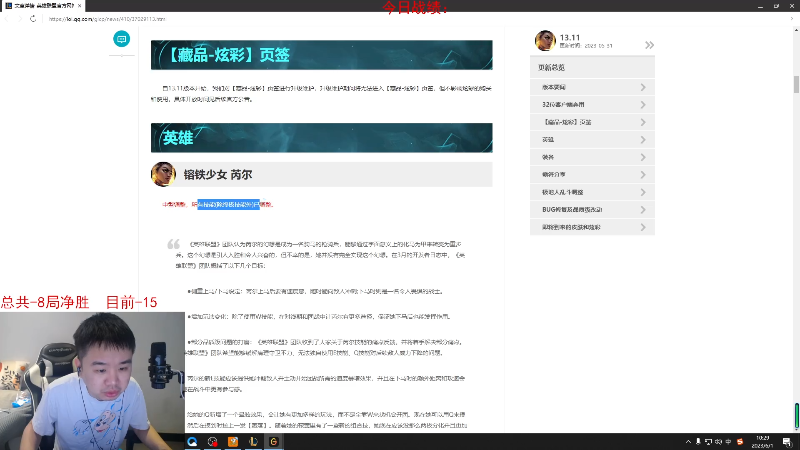The image size is (800, 450).
Task: Reload the page with the refresh icon
Action: (x=33, y=19)
